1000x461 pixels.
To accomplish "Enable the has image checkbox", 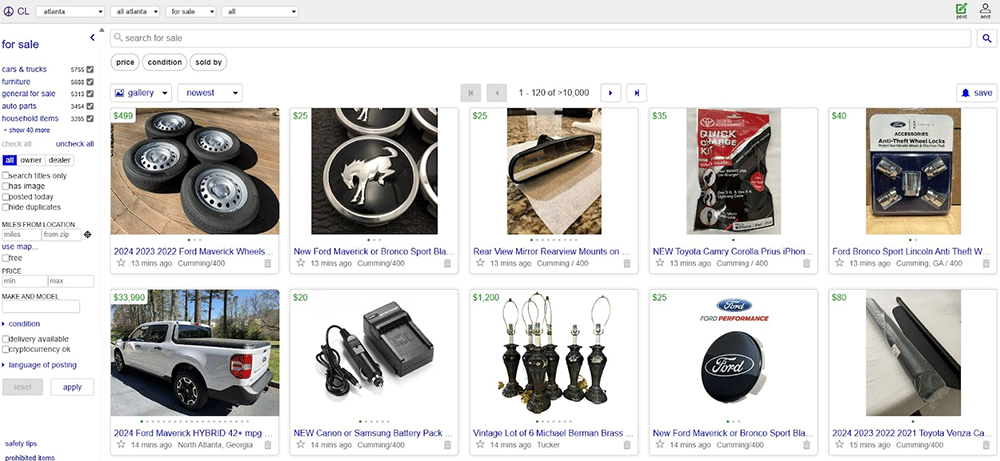I will pos(6,186).
